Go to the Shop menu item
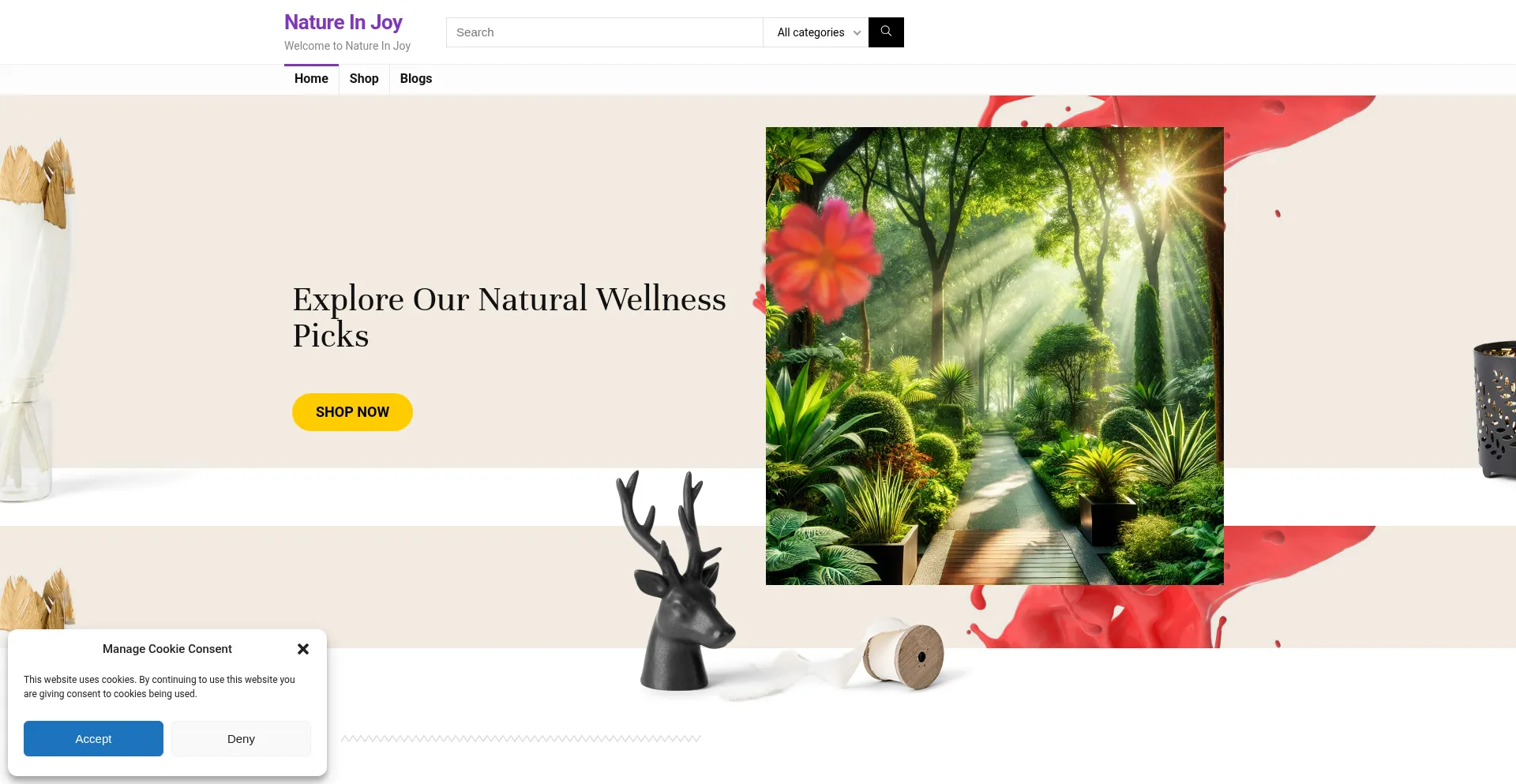 point(364,79)
